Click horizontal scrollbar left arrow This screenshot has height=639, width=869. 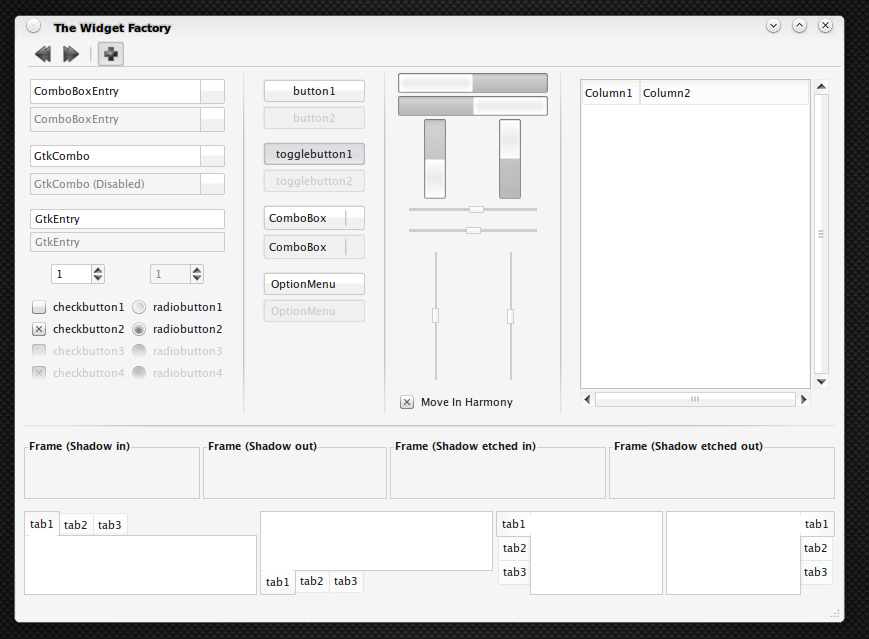pyautogui.click(x=587, y=399)
